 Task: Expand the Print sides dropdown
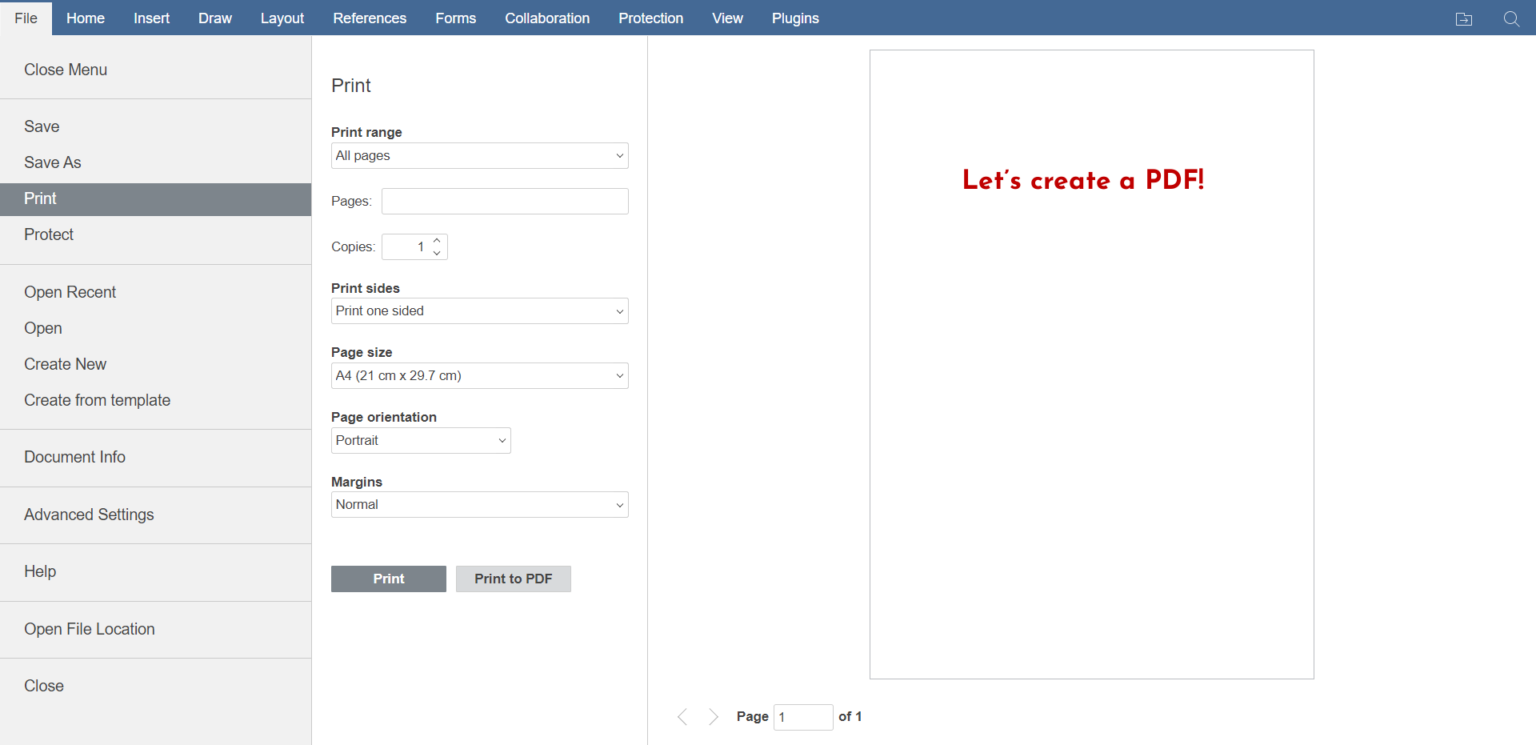click(x=479, y=311)
